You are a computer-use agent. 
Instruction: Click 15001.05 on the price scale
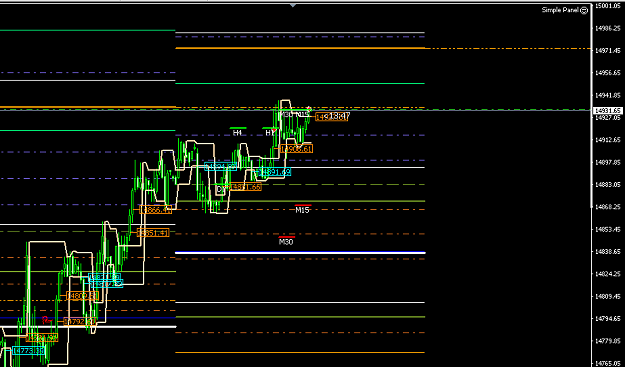[x=609, y=6]
